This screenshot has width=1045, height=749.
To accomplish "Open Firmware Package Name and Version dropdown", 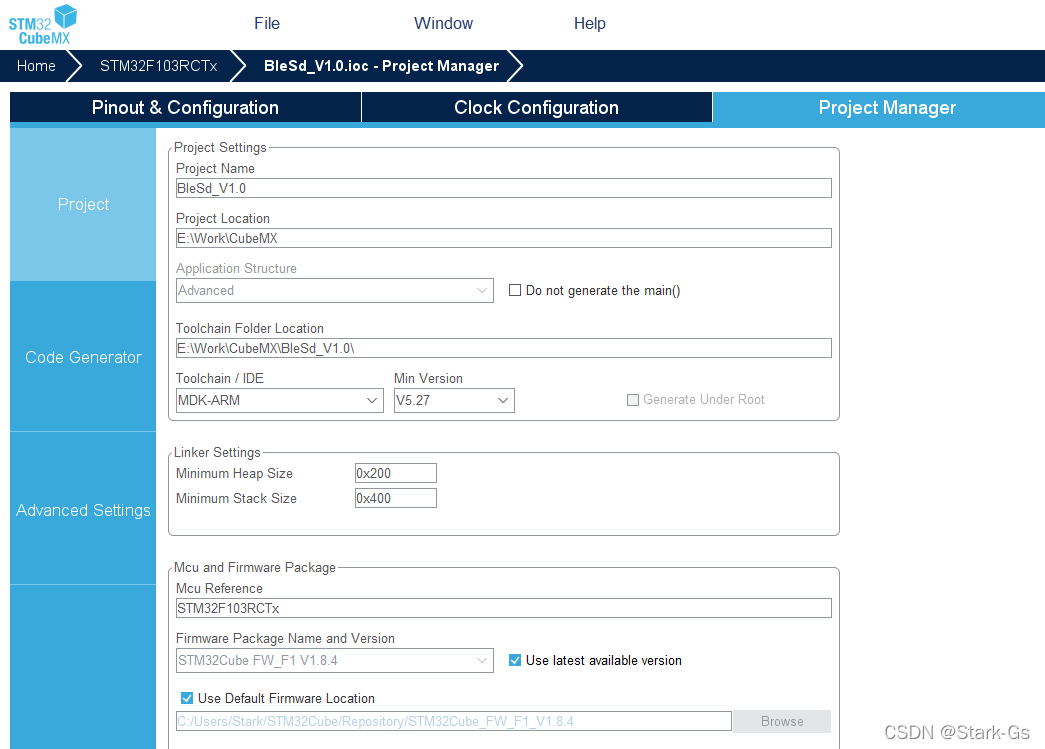I will 335,660.
